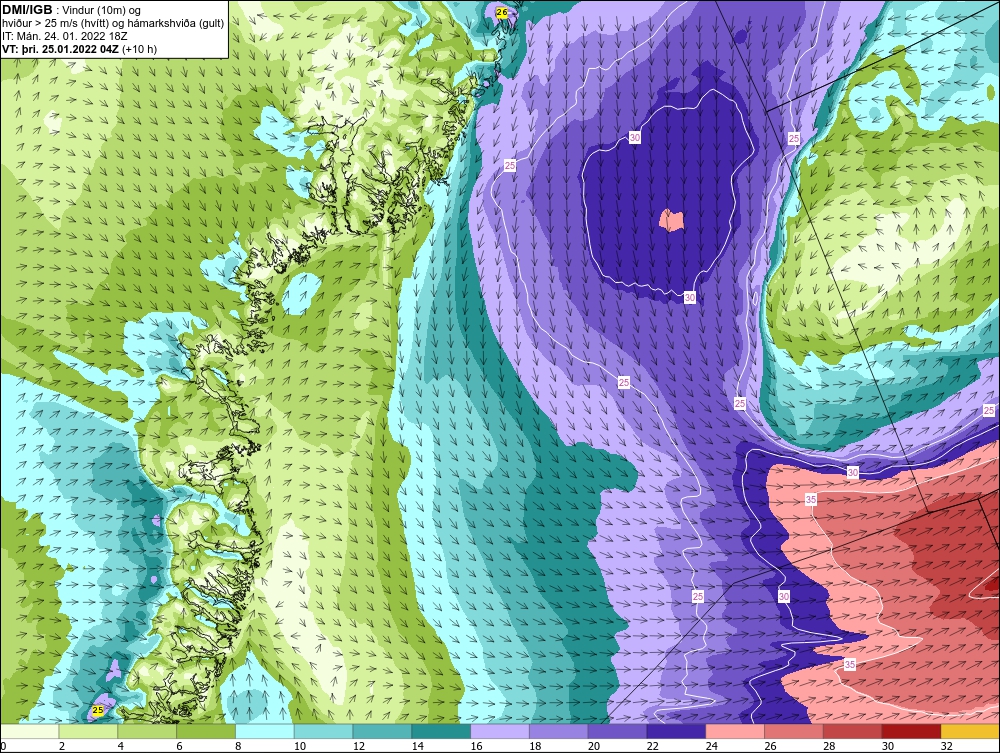Image resolution: width=1000 pixels, height=753 pixels.
Task: Click the "VT: þri. 25.01.2022 04Z" valid time
Action: [x=61, y=49]
